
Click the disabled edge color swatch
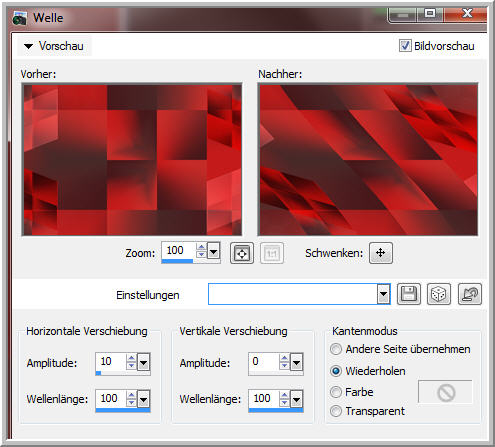point(445,392)
